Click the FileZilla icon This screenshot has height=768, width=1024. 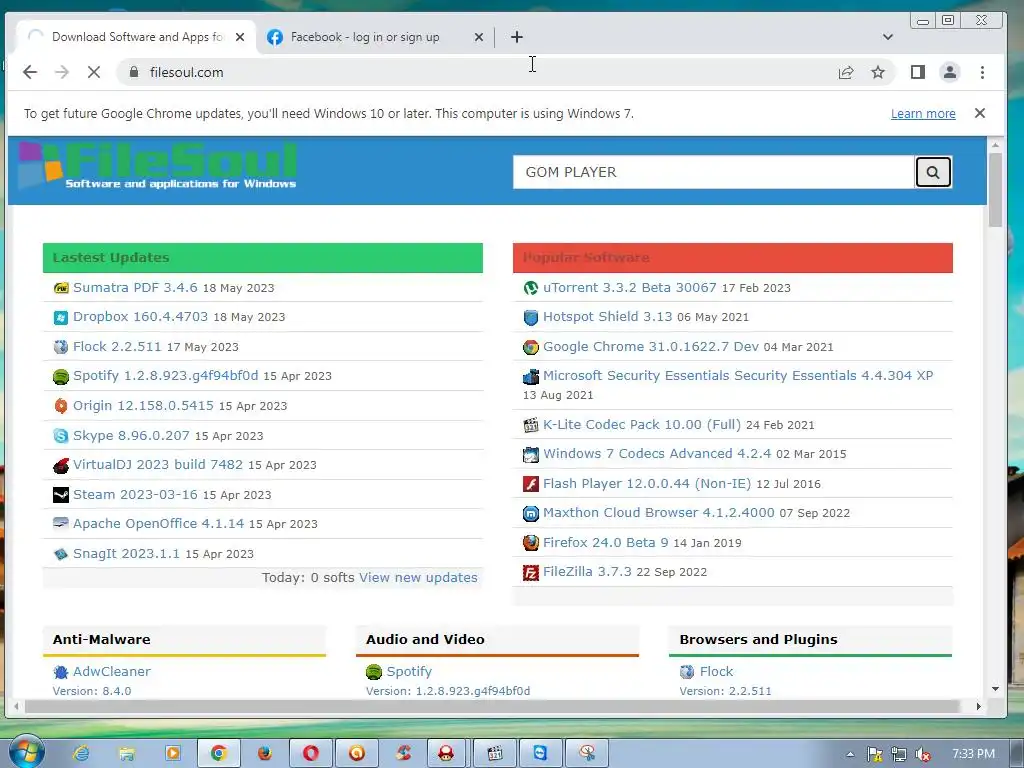click(x=531, y=573)
